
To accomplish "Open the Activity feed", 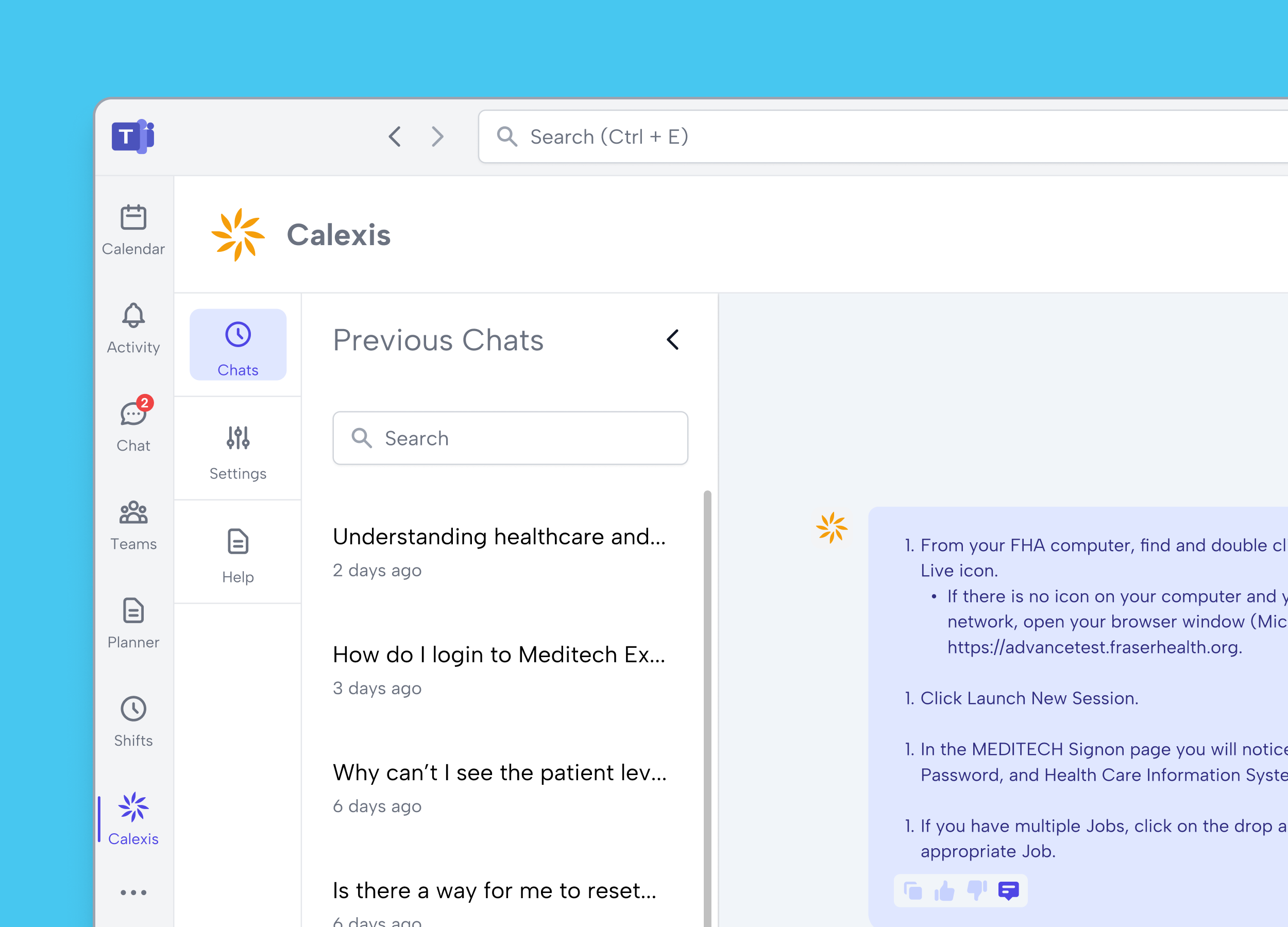I will tap(133, 328).
